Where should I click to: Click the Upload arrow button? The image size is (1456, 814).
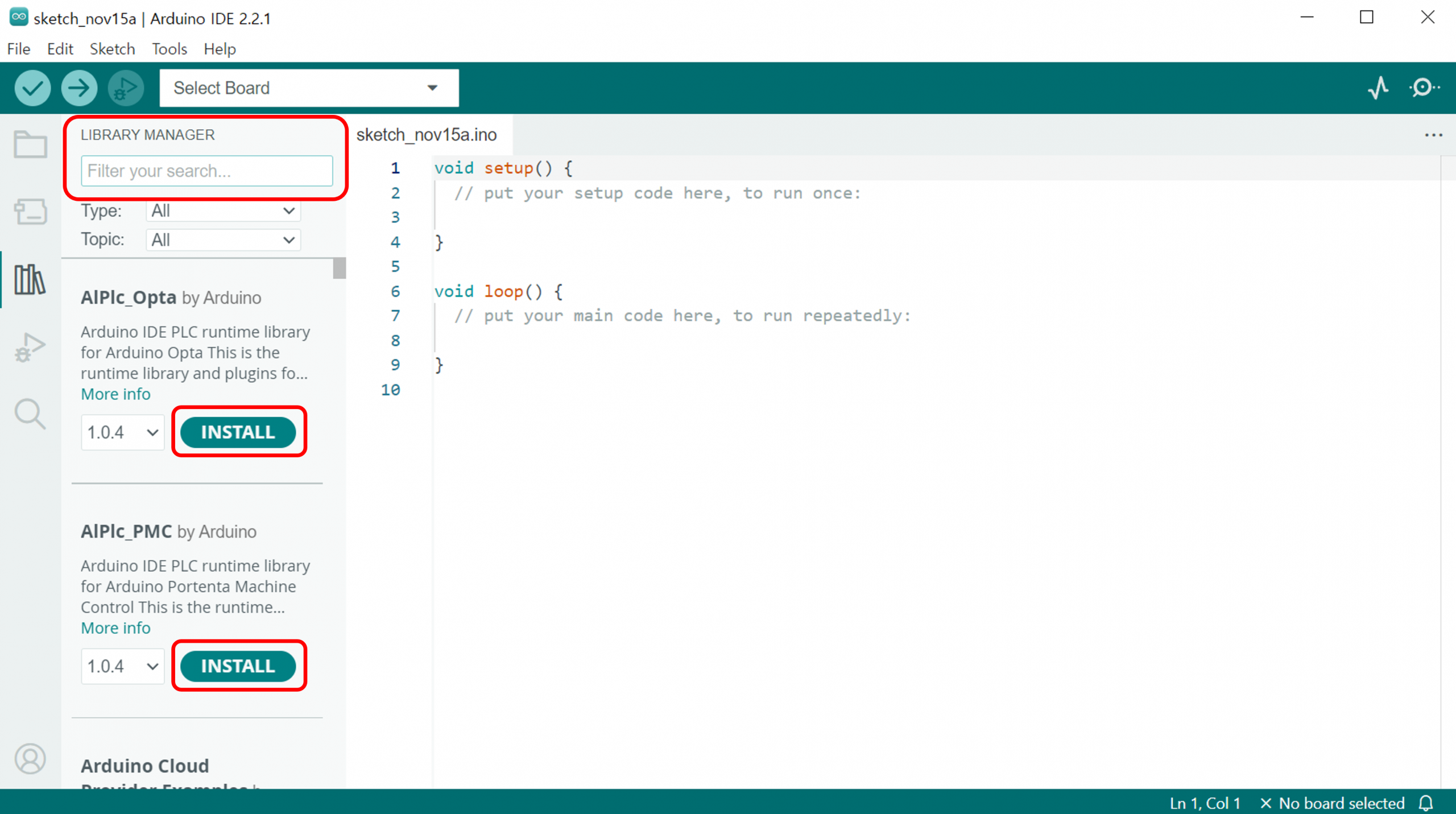pos(79,88)
